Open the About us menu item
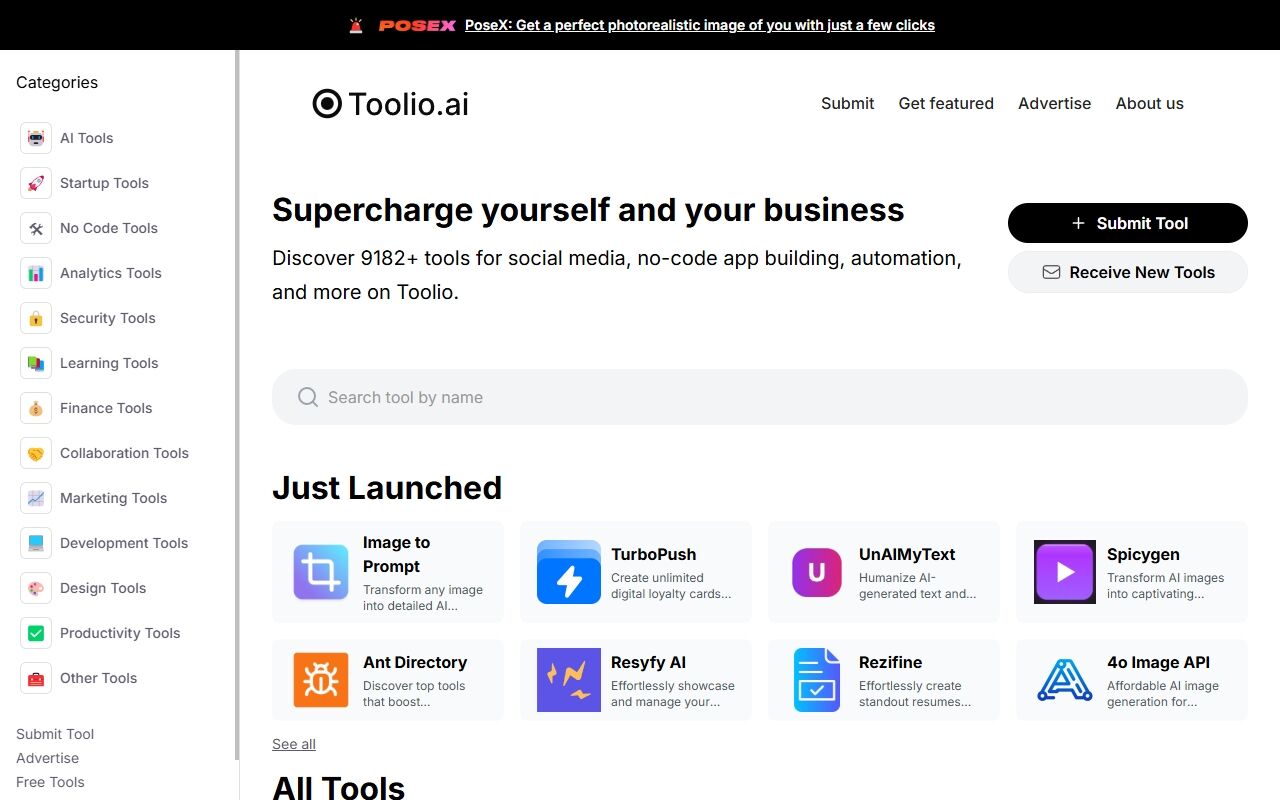 (x=1150, y=103)
